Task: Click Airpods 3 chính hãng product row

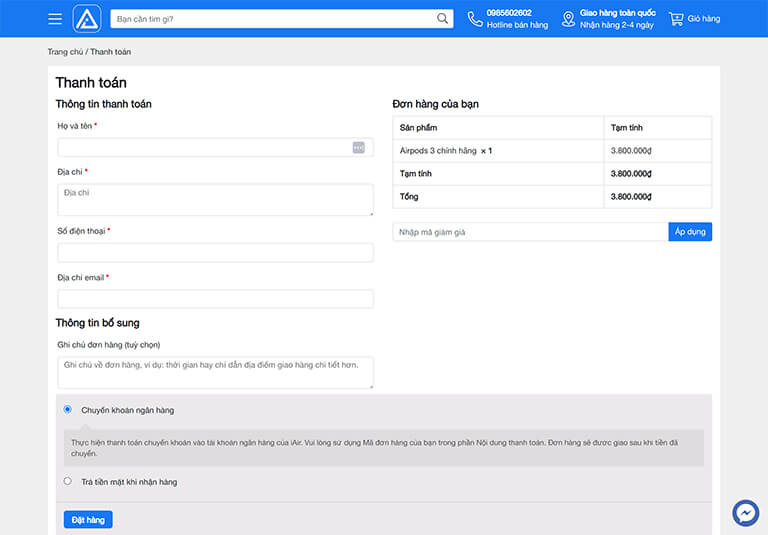Action: tap(552, 151)
